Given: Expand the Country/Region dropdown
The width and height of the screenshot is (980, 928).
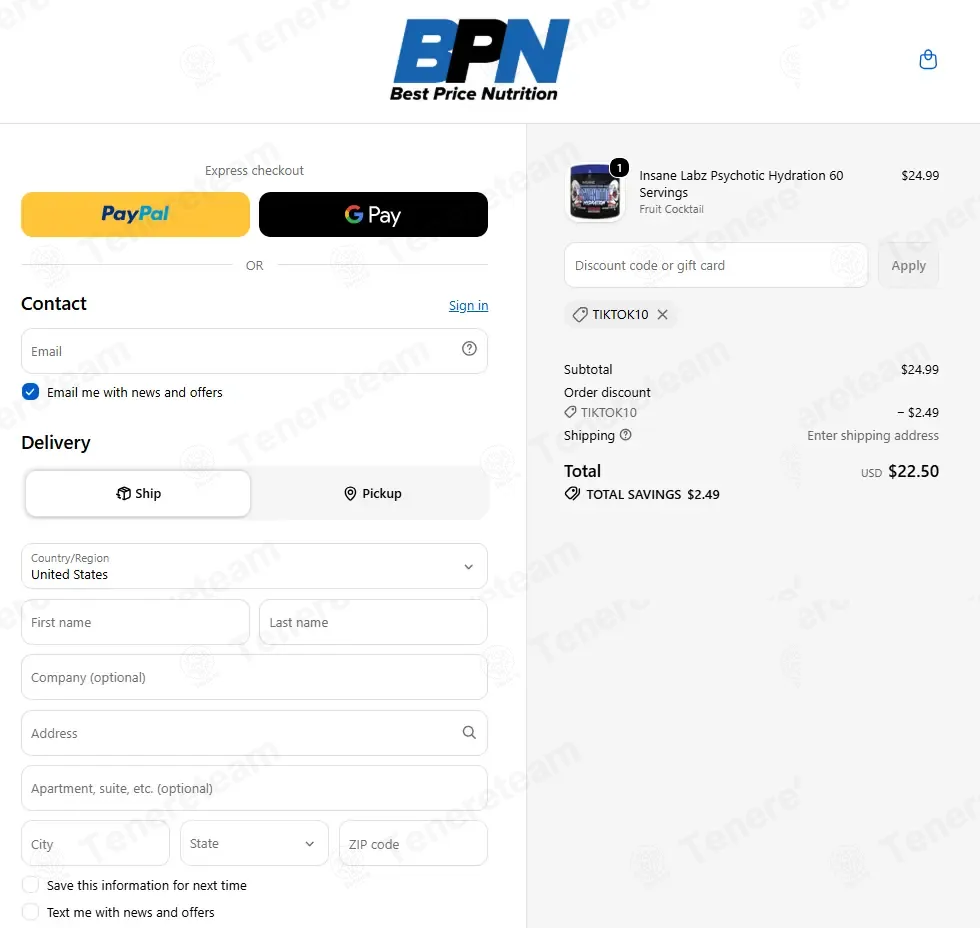Looking at the screenshot, I should [x=254, y=566].
